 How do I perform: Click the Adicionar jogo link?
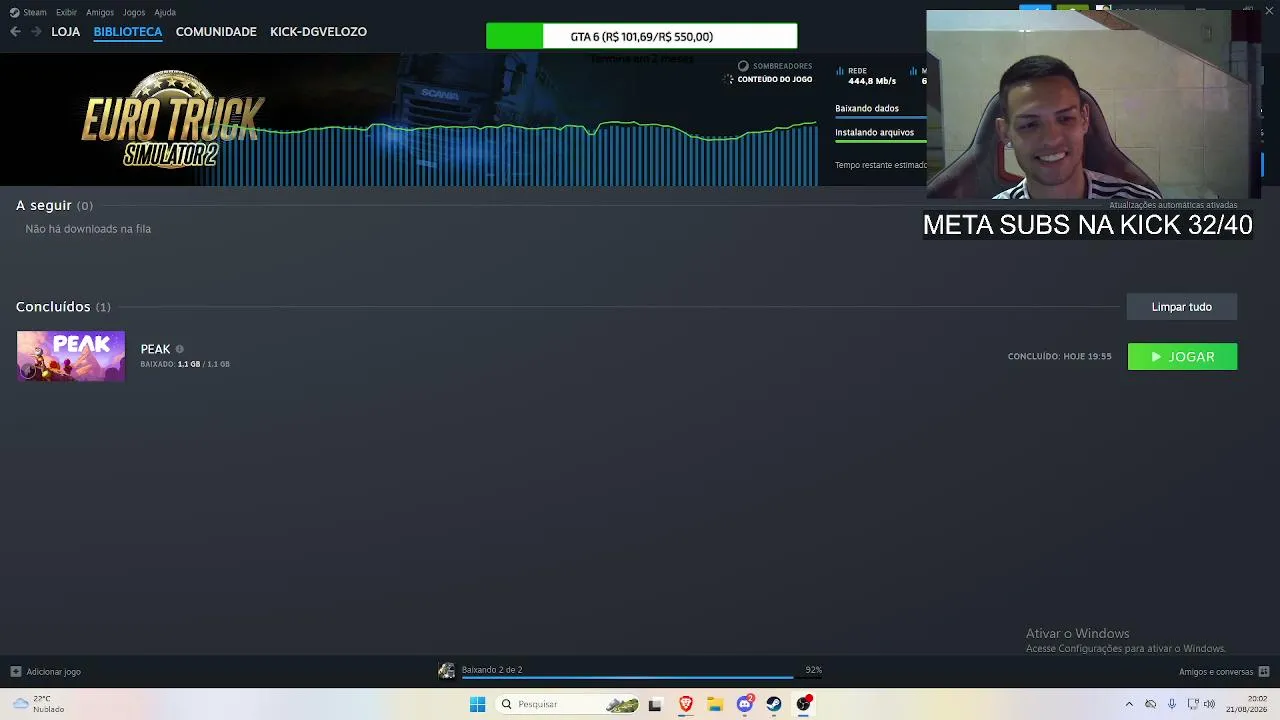[54, 672]
